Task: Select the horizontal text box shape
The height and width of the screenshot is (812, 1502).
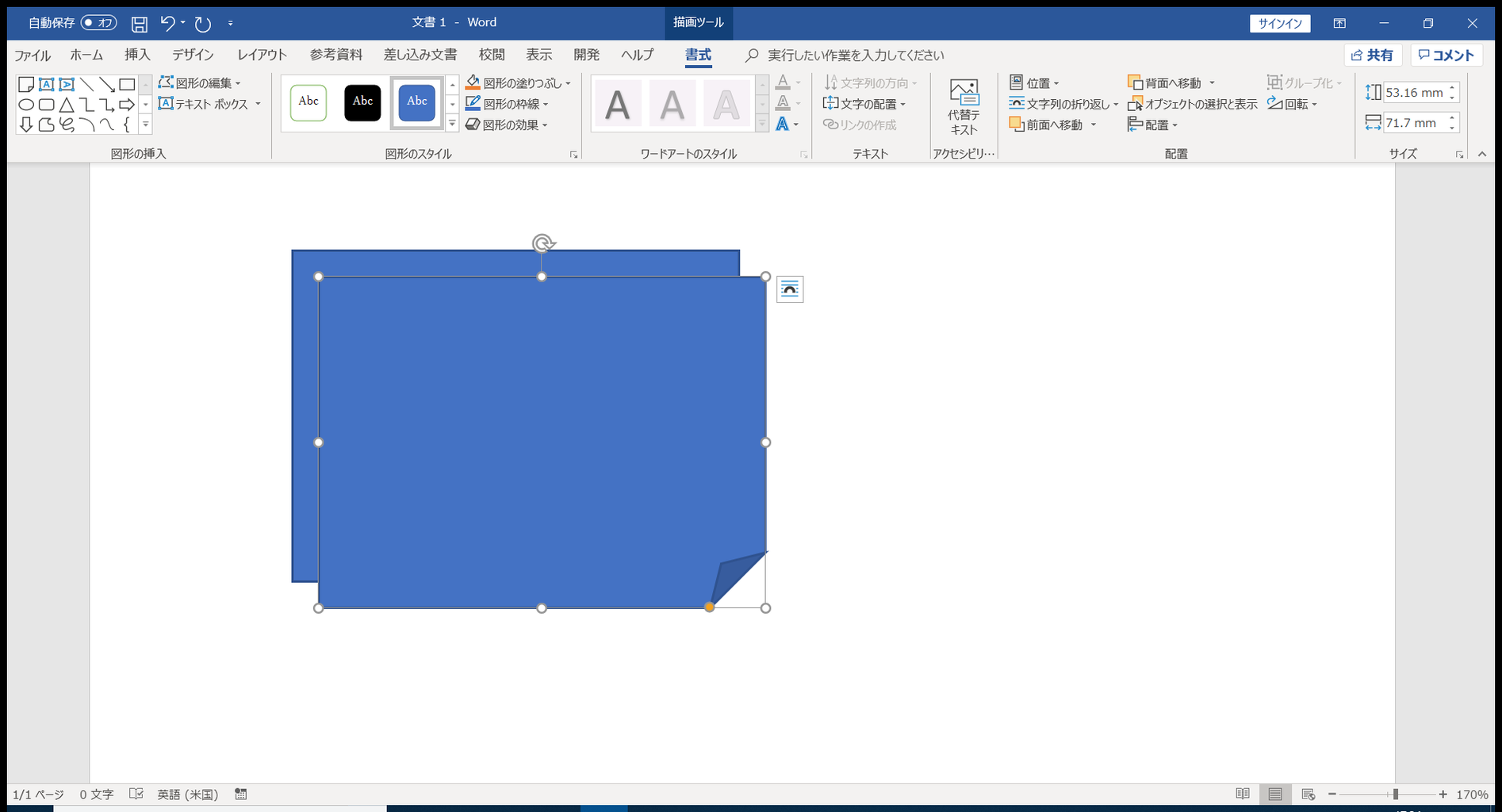Action: pos(47,84)
